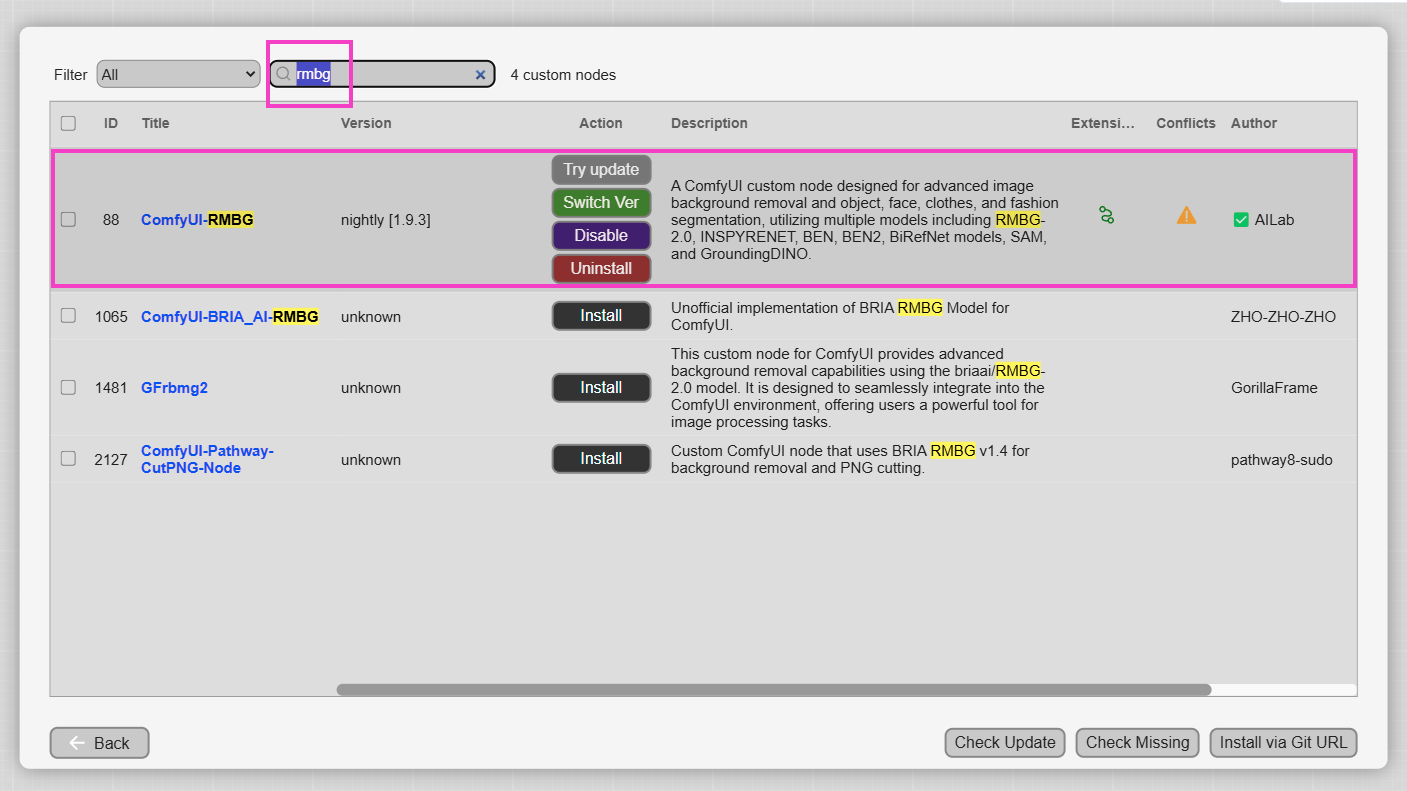
Task: Click the description of ComfyUI-RMBG
Action: [x=864, y=220]
